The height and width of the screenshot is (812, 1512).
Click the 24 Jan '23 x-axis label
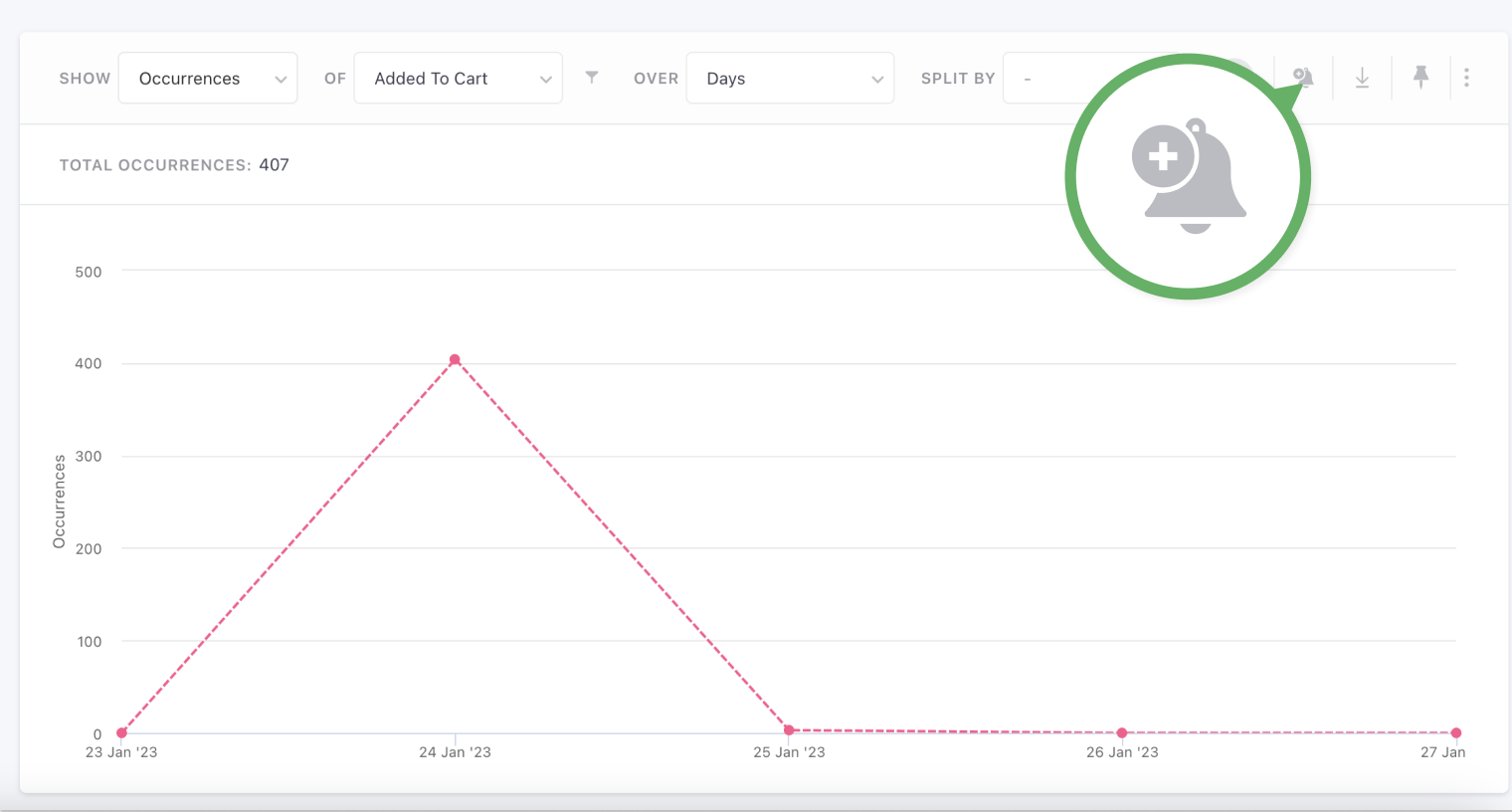455,752
